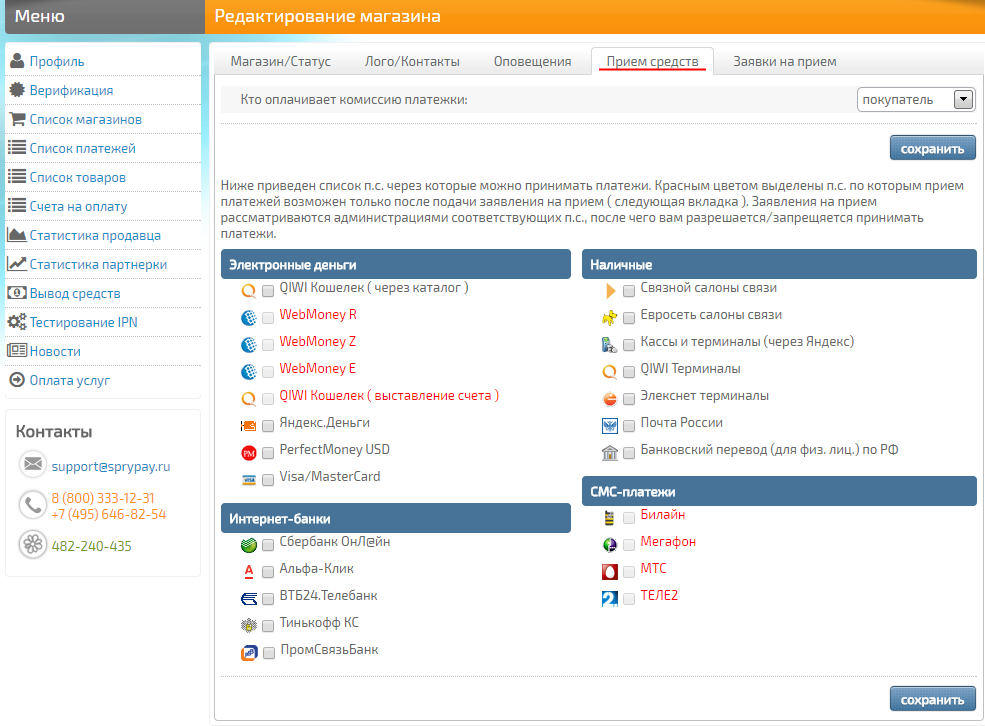Open the Заявки на прием tab
The width and height of the screenshot is (985, 726).
[785, 62]
